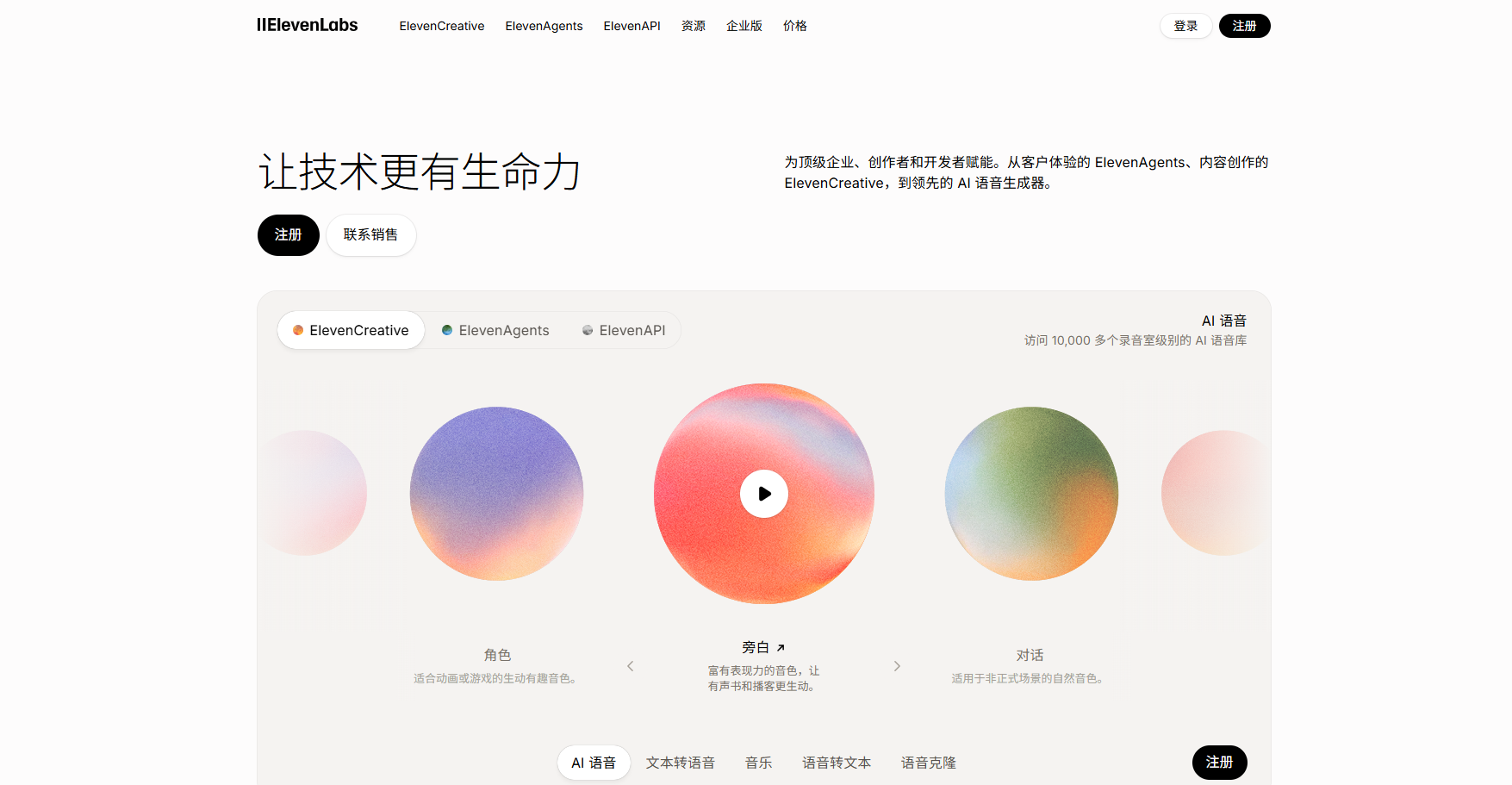
Task: Click the 注册 button in the header
Action: pos(1244,26)
